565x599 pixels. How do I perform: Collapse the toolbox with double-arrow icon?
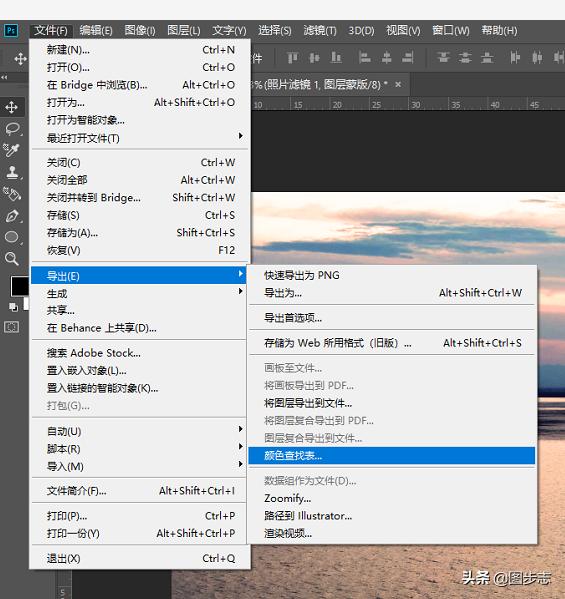coord(4,77)
